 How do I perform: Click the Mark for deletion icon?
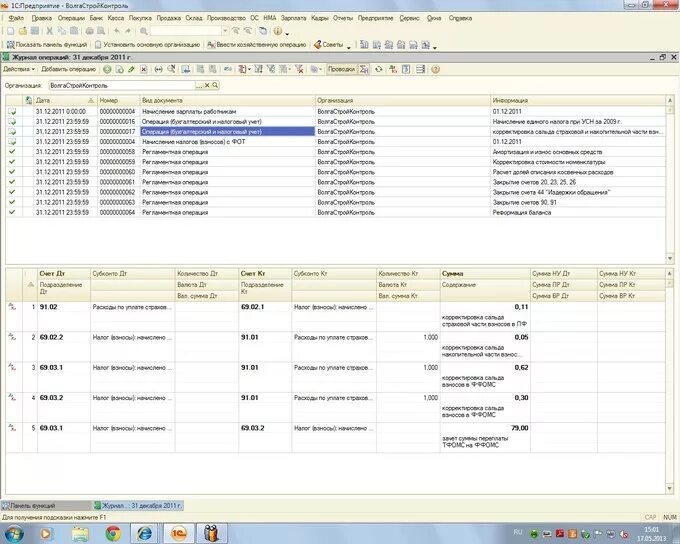(x=144, y=69)
